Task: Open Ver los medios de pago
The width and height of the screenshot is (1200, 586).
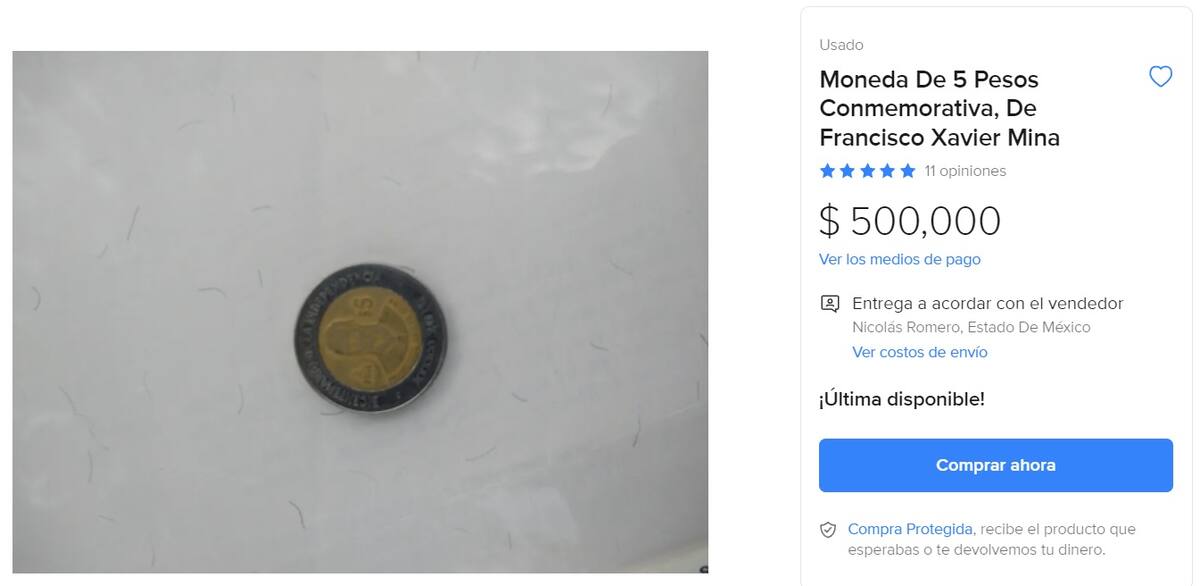Action: coord(900,259)
